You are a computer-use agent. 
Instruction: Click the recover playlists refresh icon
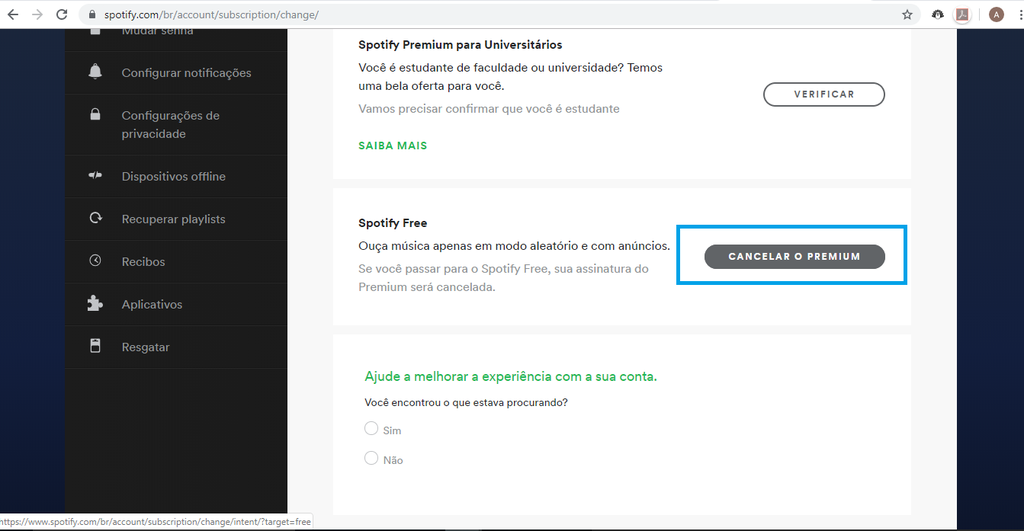95,217
